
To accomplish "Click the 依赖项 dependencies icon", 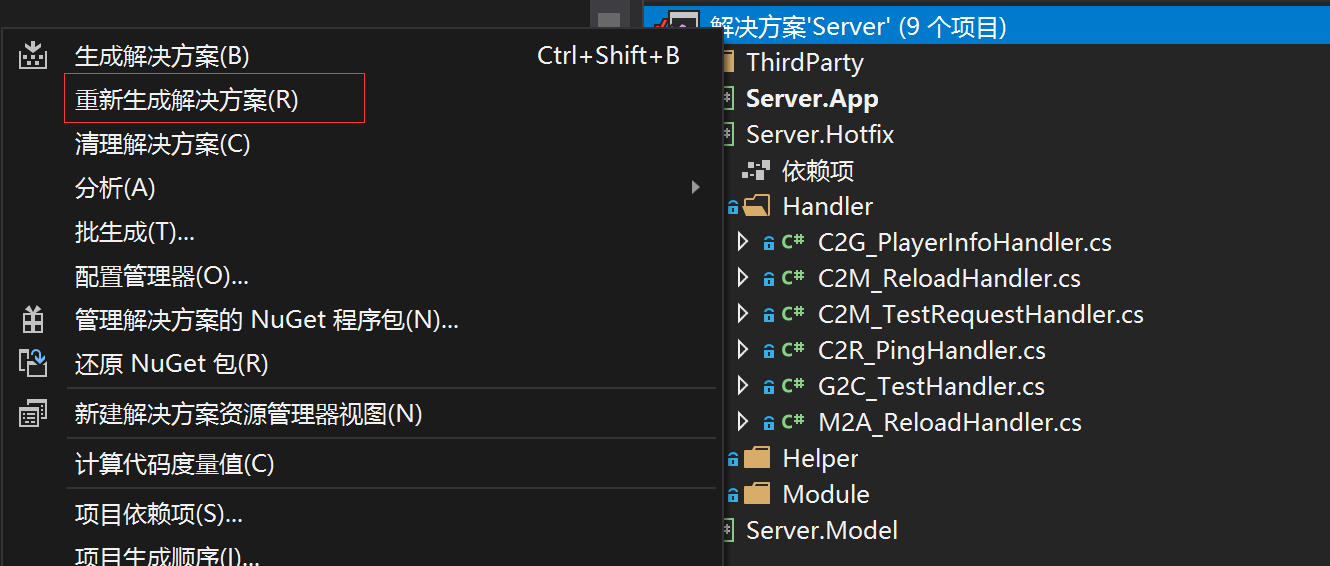I will [756, 171].
